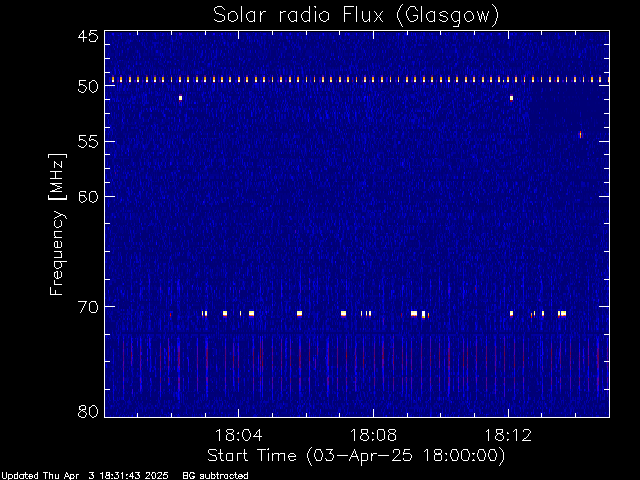Image resolution: width=640 pixels, height=480 pixels.
Task: Click the 50 MHz axis label
Action: coord(88,86)
